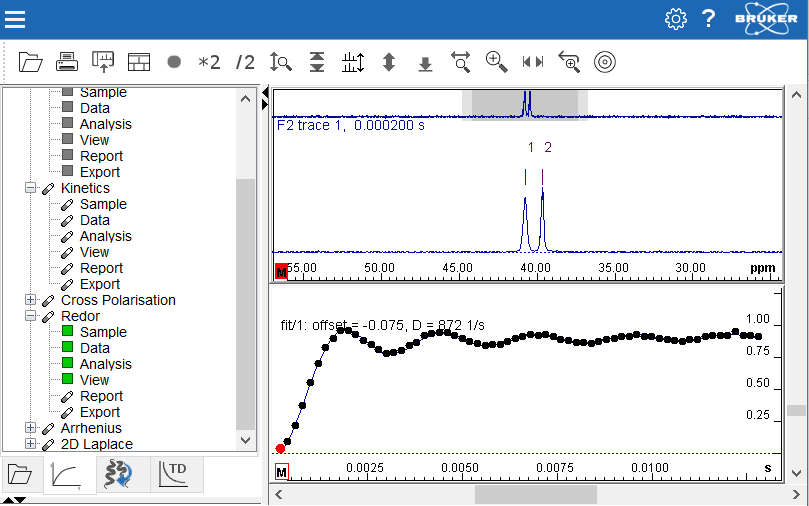Image resolution: width=809 pixels, height=506 pixels.
Task: Select Data under Kinetics
Action: pos(94,220)
